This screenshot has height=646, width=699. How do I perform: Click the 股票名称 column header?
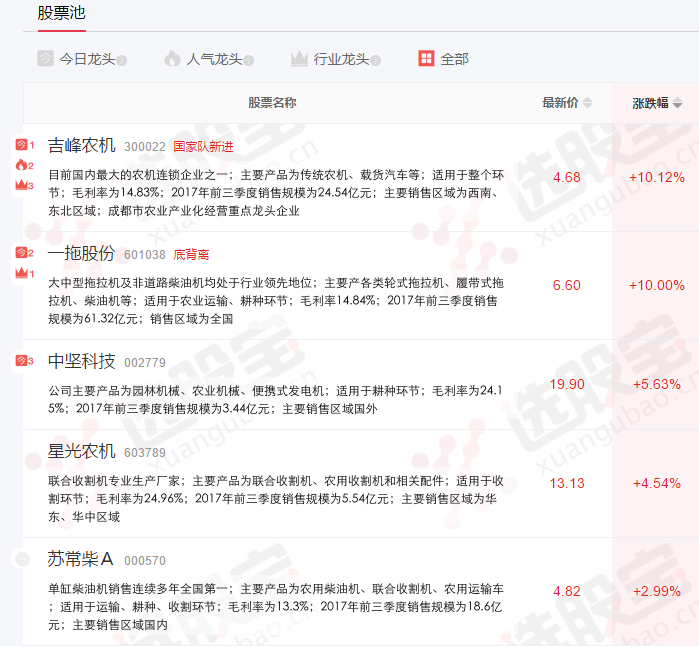(272, 103)
